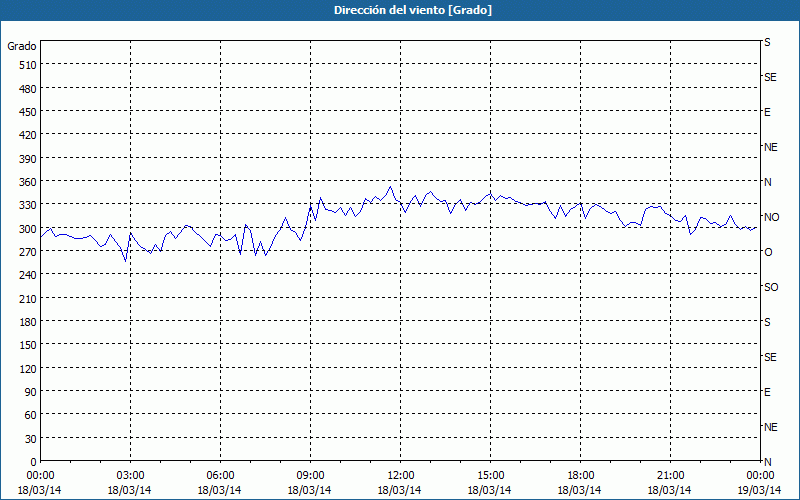Click the 360 y-axis value
This screenshot has width=800, height=500.
pos(29,182)
